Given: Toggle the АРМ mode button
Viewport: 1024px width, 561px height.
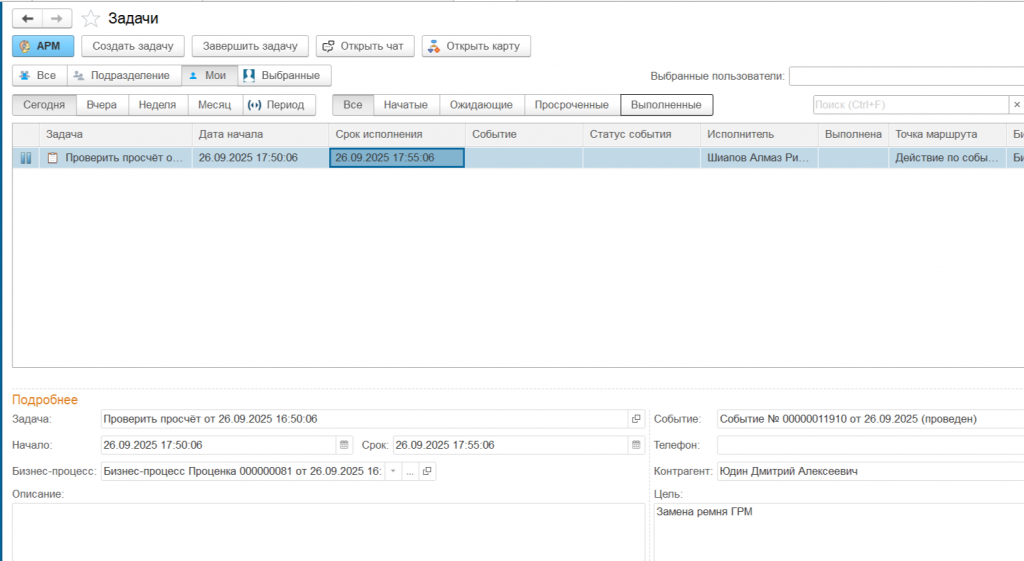Looking at the screenshot, I should pos(43,46).
